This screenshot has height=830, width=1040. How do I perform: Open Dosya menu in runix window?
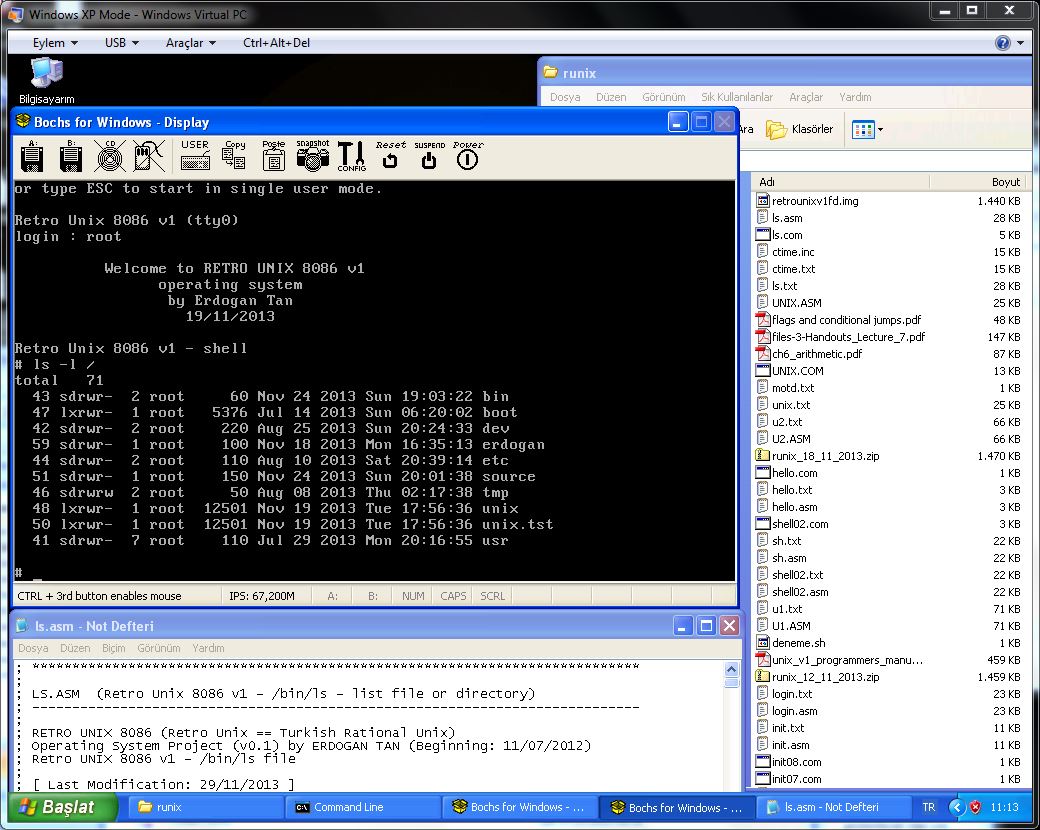pyautogui.click(x=565, y=97)
